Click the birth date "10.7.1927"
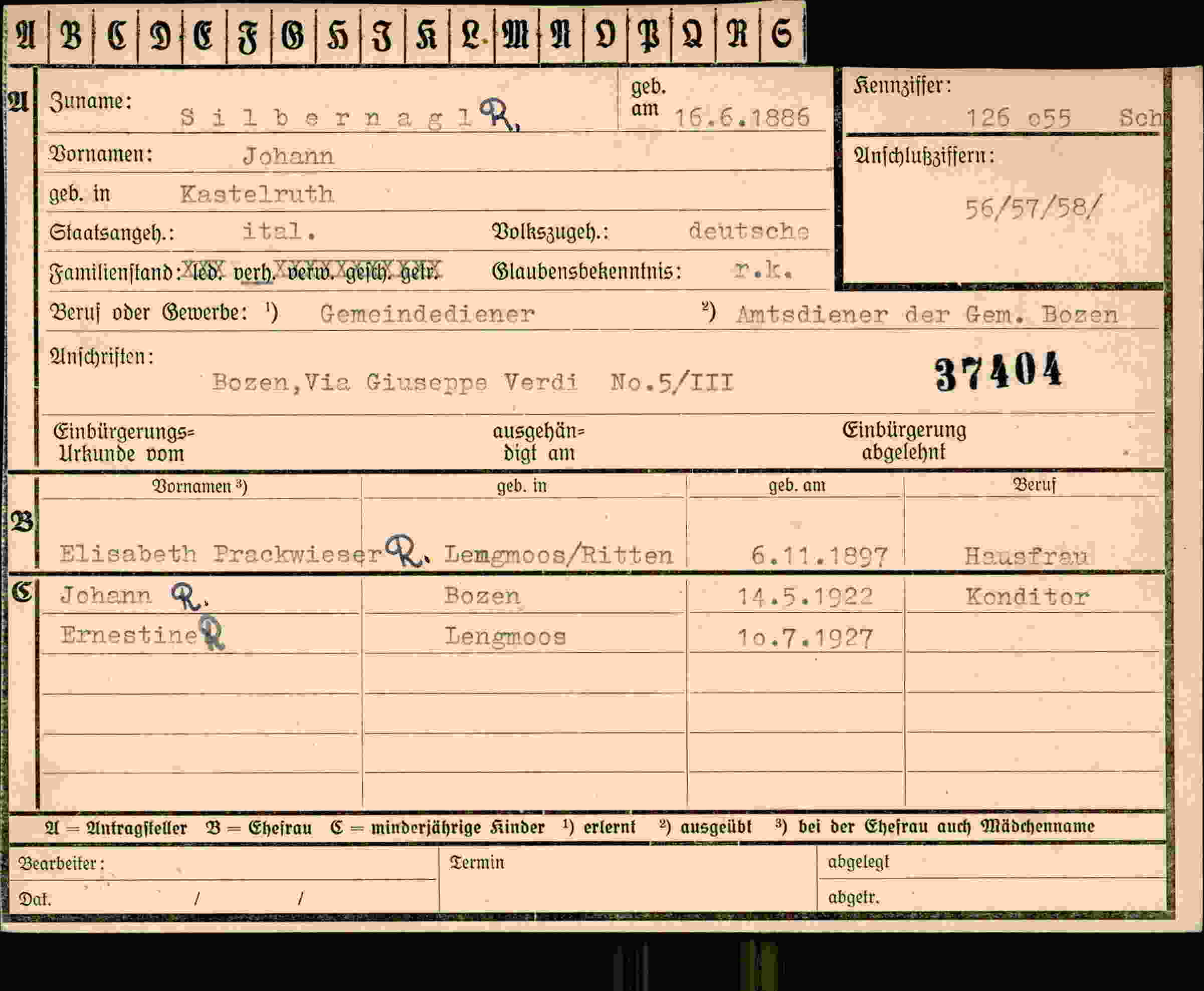 coord(806,638)
